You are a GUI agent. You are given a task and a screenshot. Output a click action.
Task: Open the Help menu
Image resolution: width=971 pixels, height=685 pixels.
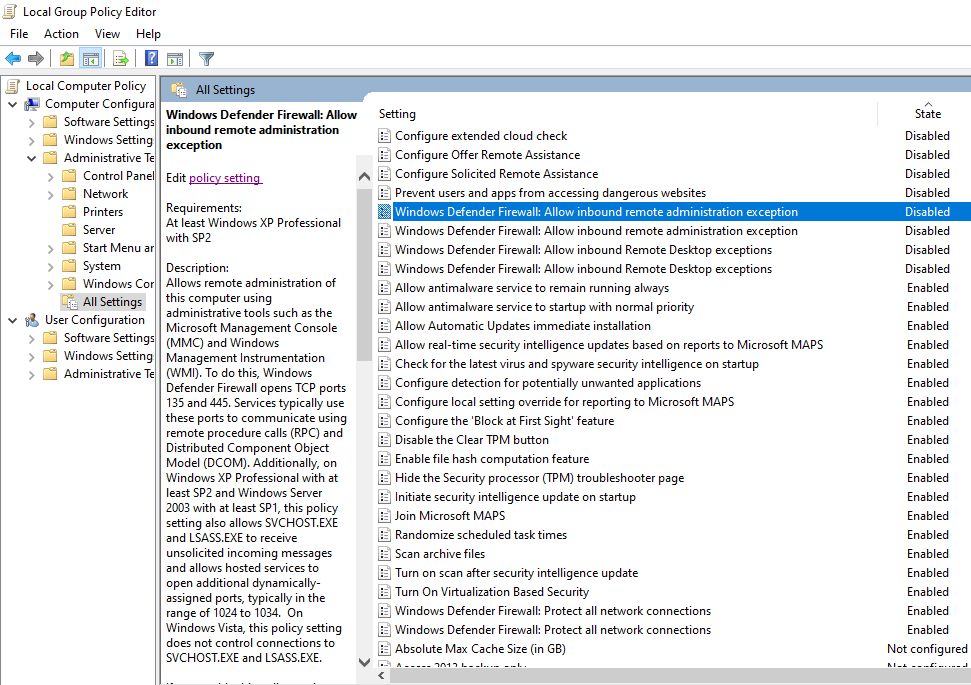click(148, 33)
